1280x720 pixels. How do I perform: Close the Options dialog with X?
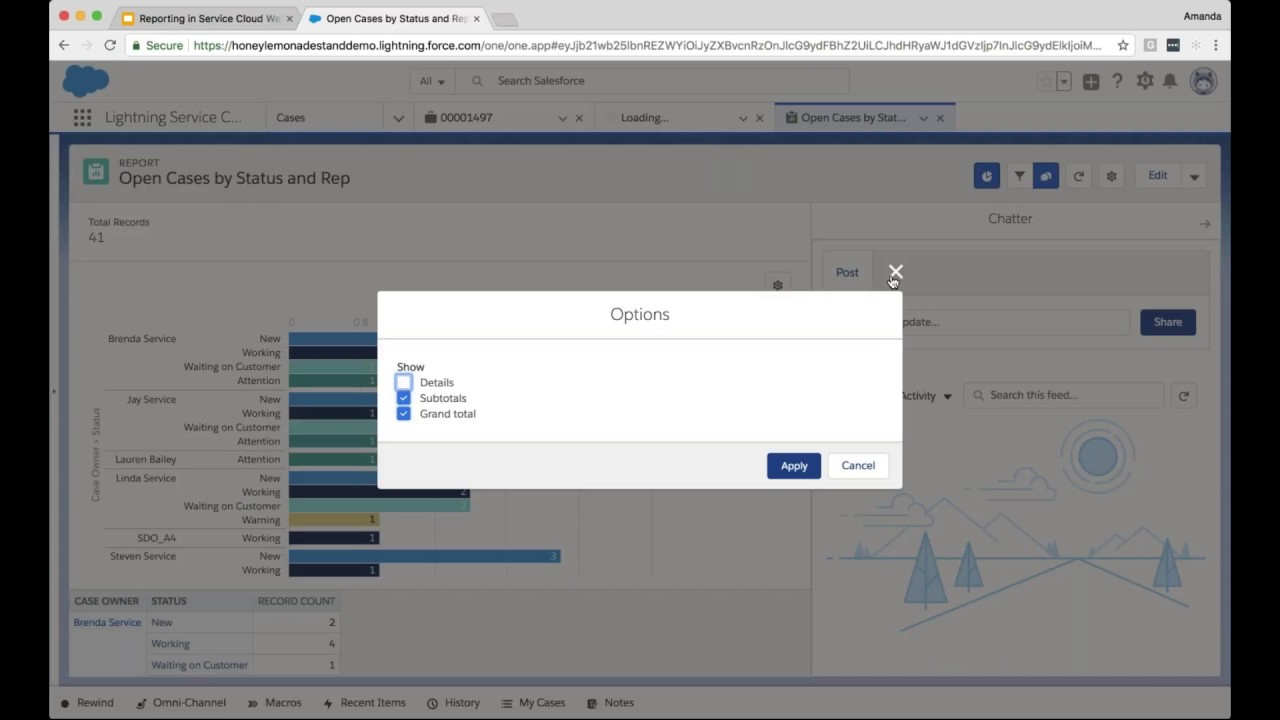pos(895,272)
